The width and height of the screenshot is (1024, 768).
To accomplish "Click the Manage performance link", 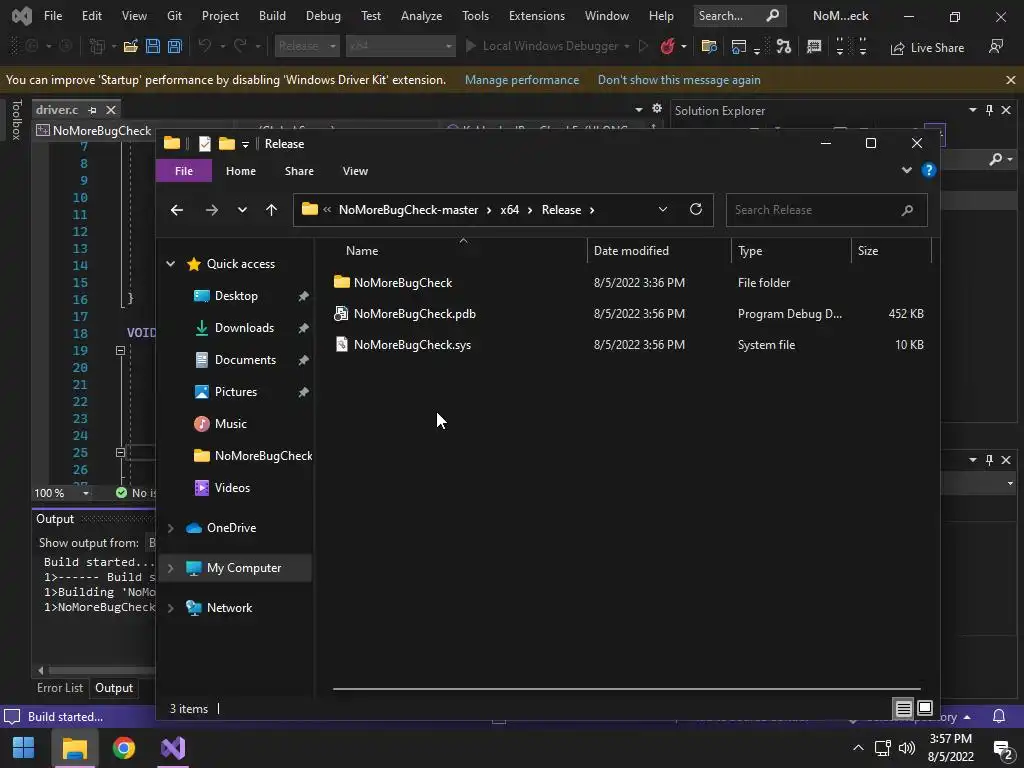I will tap(522, 80).
